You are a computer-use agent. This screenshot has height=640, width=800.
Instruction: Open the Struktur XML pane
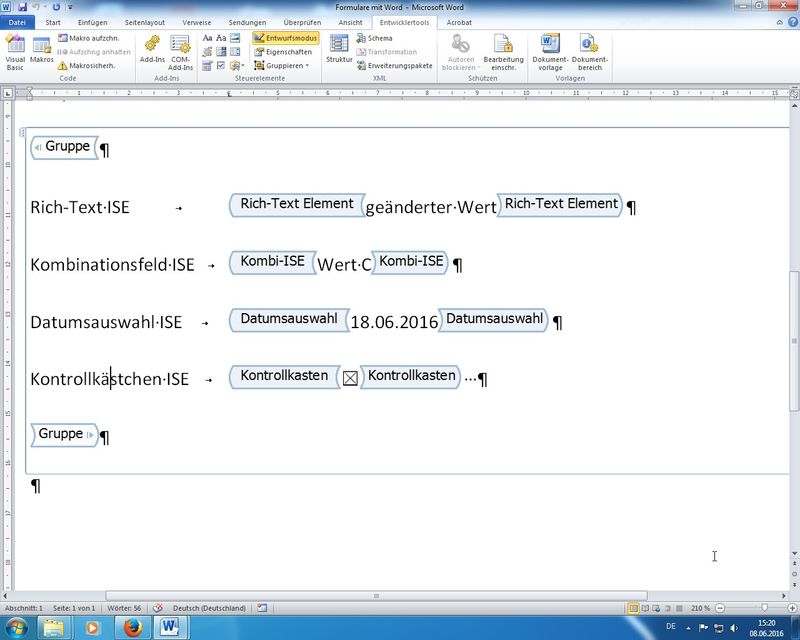click(339, 49)
